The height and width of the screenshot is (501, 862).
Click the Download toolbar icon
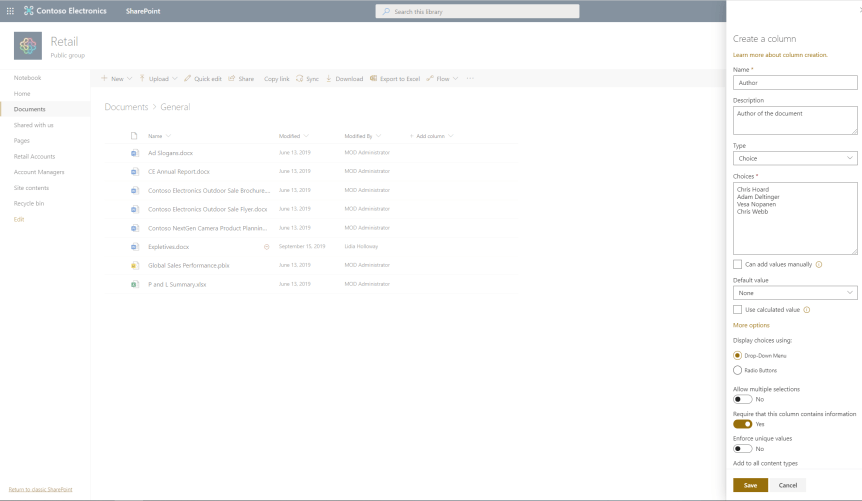tap(329, 78)
